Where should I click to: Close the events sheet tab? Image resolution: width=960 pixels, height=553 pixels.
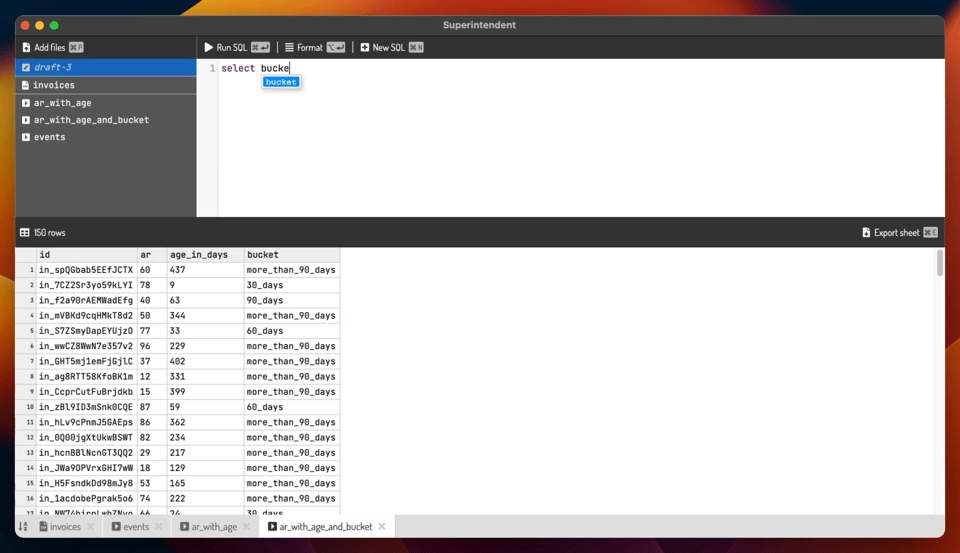[x=158, y=527]
